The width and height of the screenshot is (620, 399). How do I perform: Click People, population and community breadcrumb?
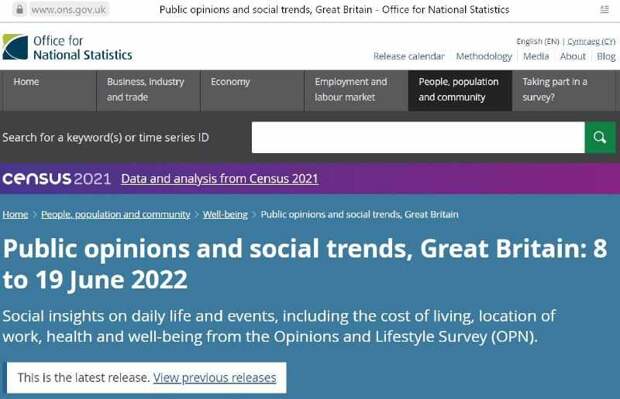click(115, 214)
